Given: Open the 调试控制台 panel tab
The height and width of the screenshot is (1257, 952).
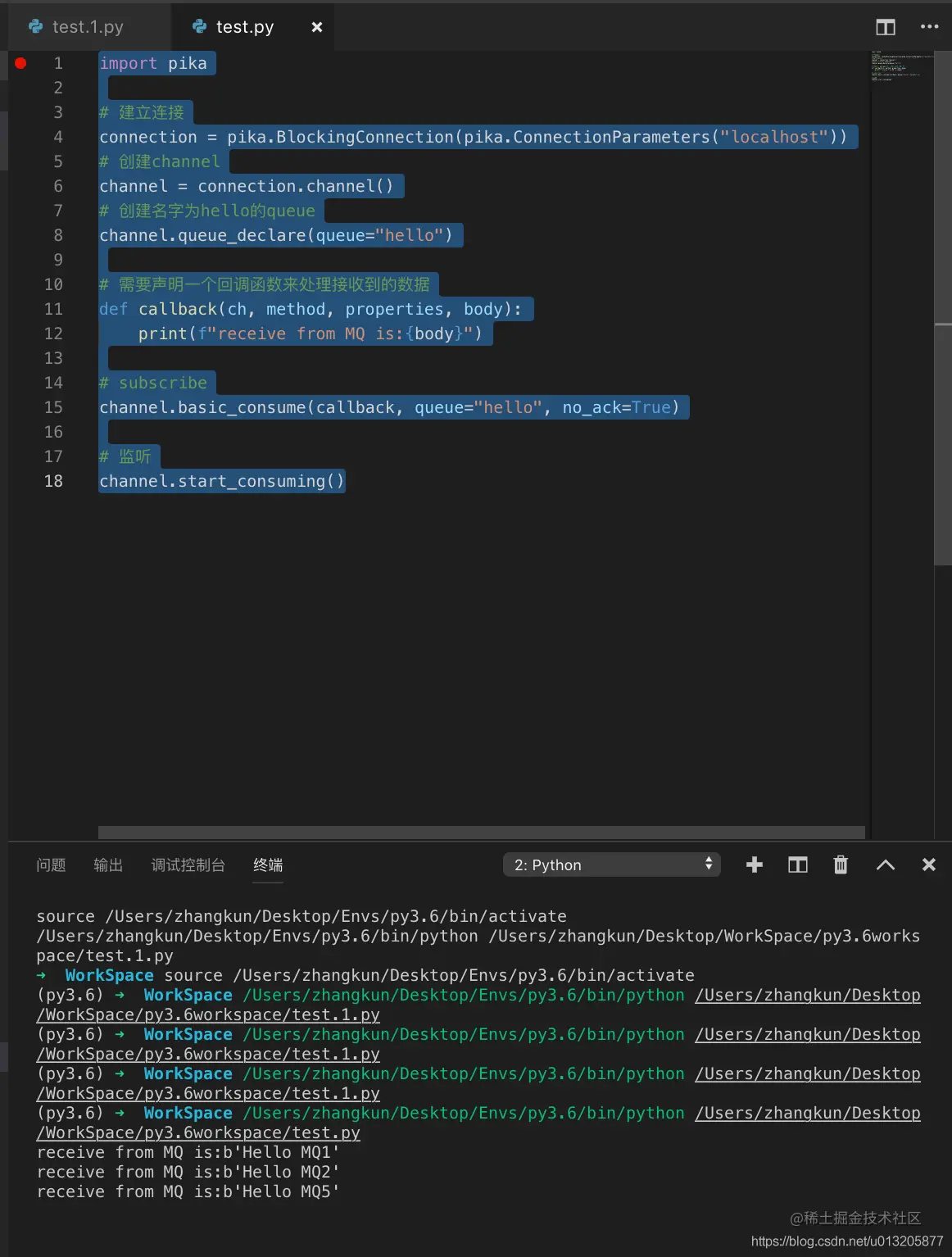Looking at the screenshot, I should [188, 865].
